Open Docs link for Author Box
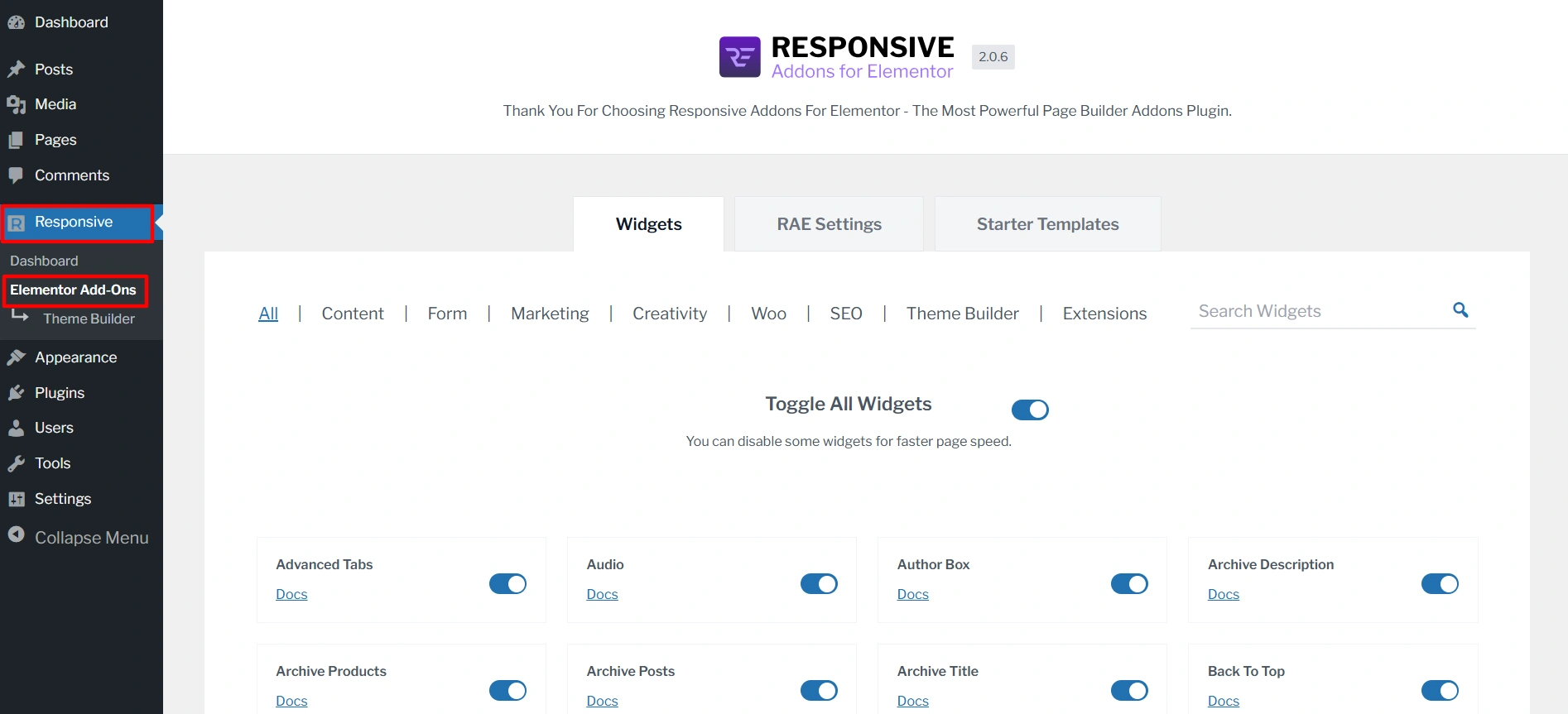1568x714 pixels. pyautogui.click(x=912, y=594)
